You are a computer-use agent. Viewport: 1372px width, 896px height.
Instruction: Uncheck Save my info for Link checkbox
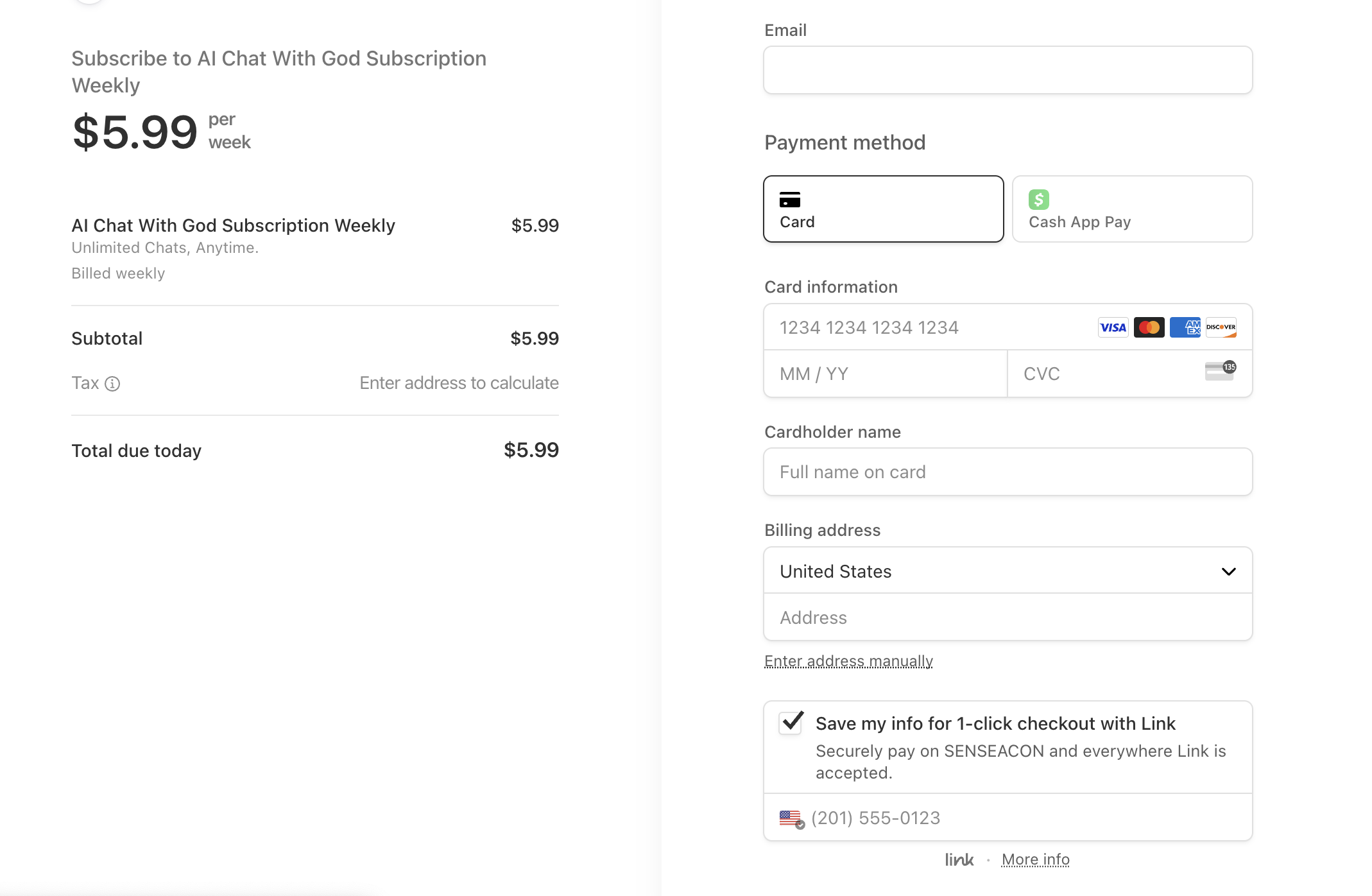(x=791, y=723)
